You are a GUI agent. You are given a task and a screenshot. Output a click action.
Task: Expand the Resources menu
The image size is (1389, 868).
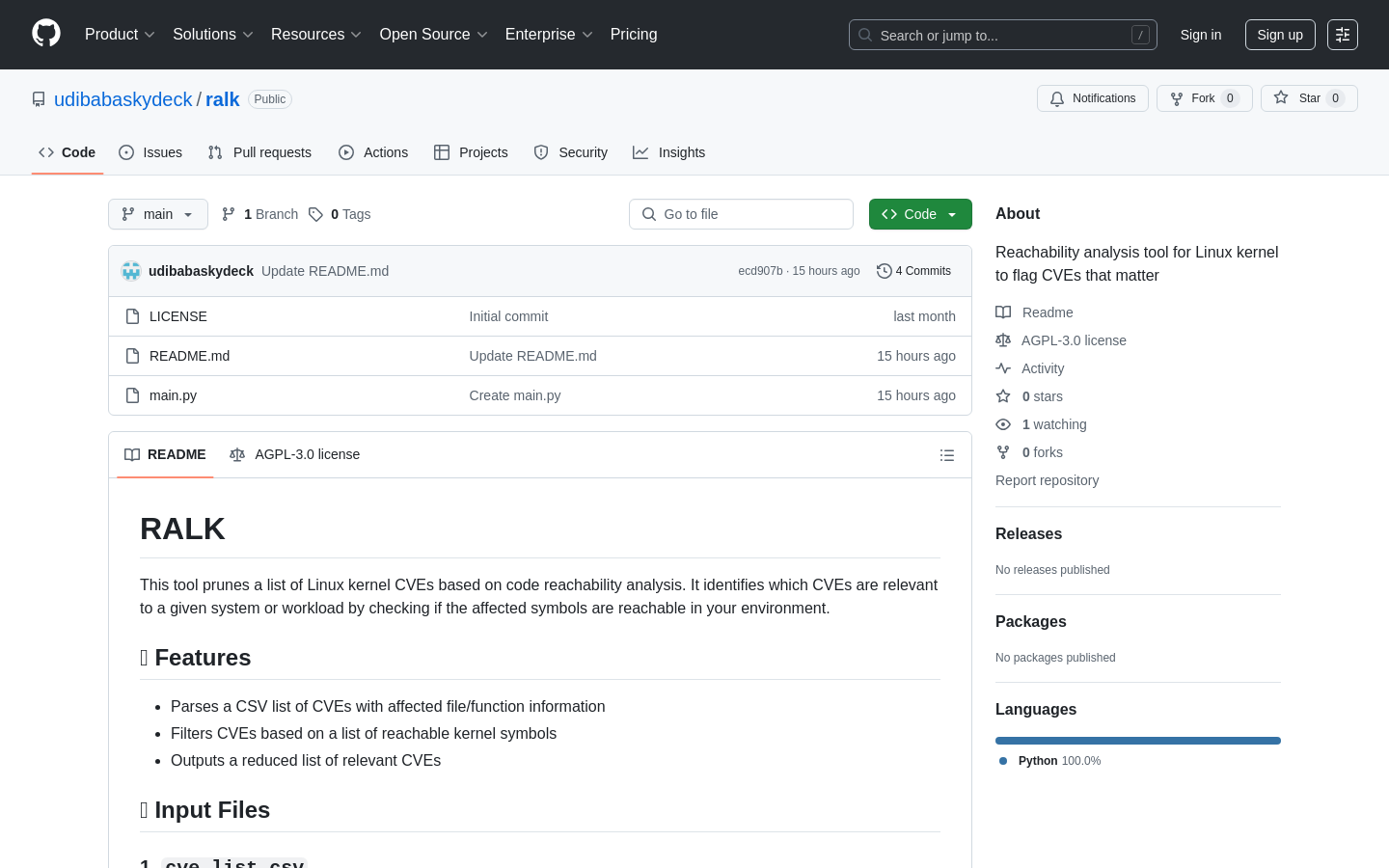pos(316,35)
